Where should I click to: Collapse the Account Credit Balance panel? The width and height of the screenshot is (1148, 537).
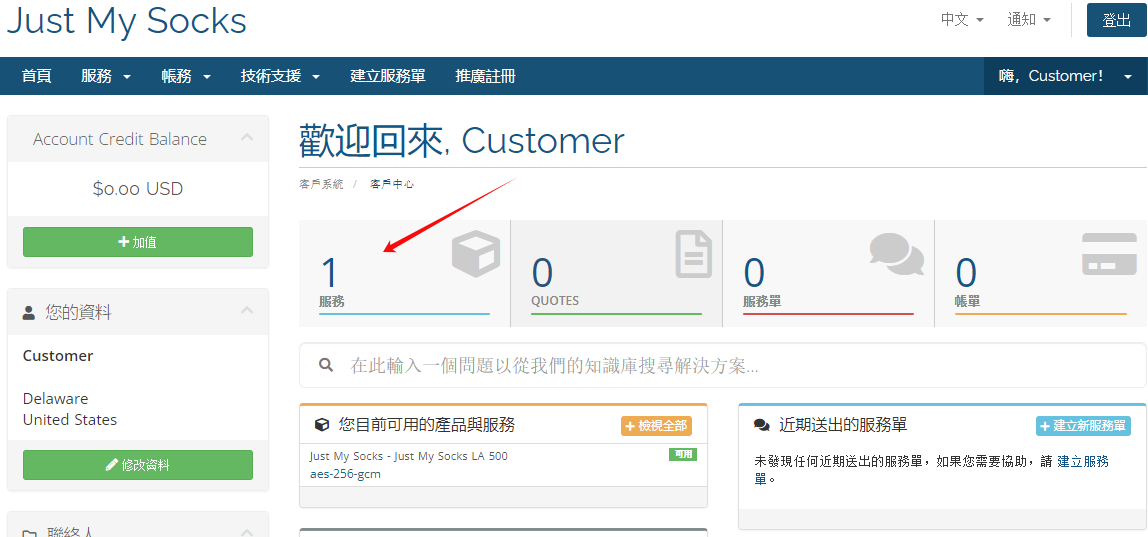click(x=247, y=139)
